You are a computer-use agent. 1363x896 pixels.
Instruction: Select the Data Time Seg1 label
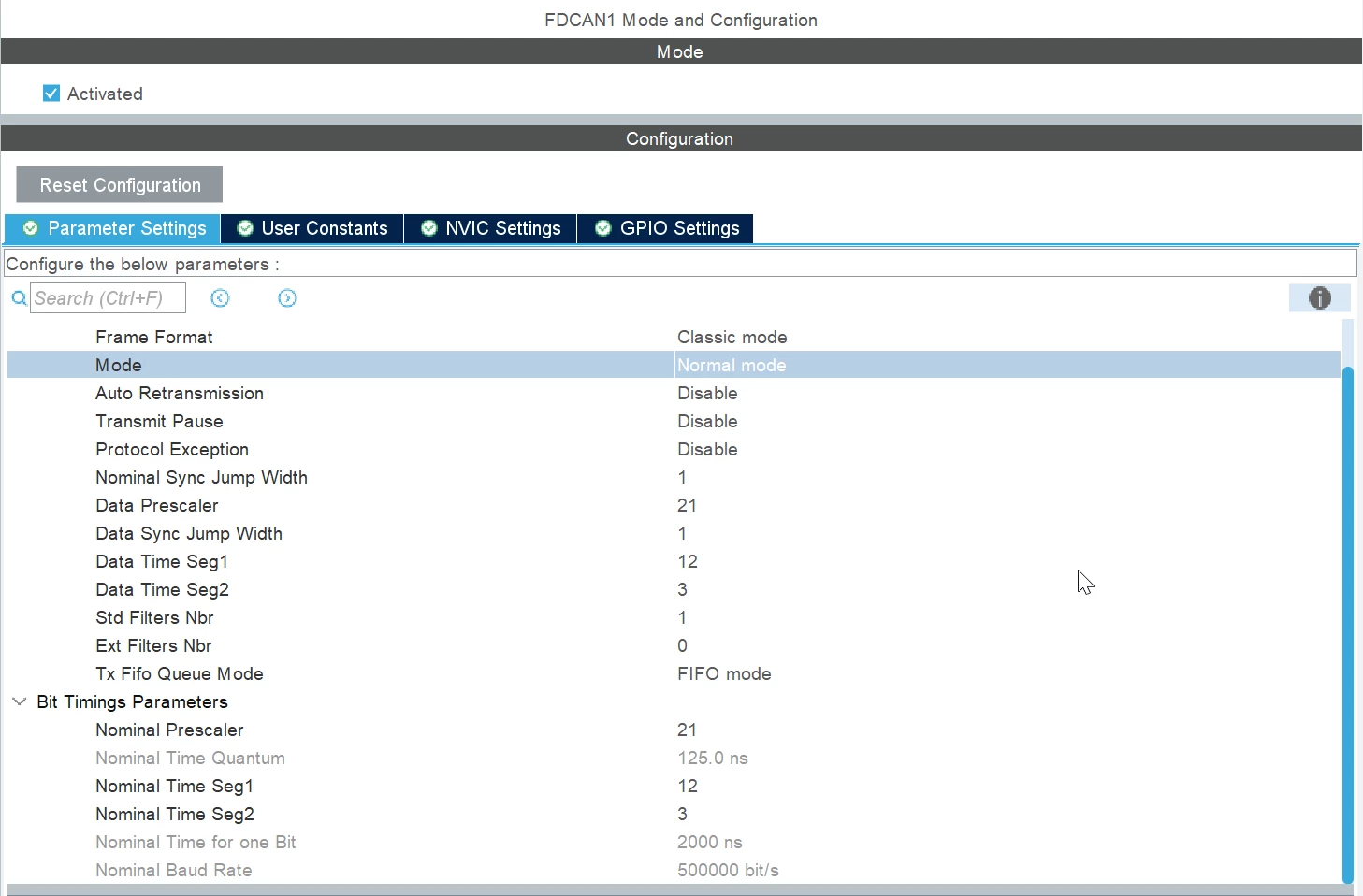pyautogui.click(x=162, y=561)
